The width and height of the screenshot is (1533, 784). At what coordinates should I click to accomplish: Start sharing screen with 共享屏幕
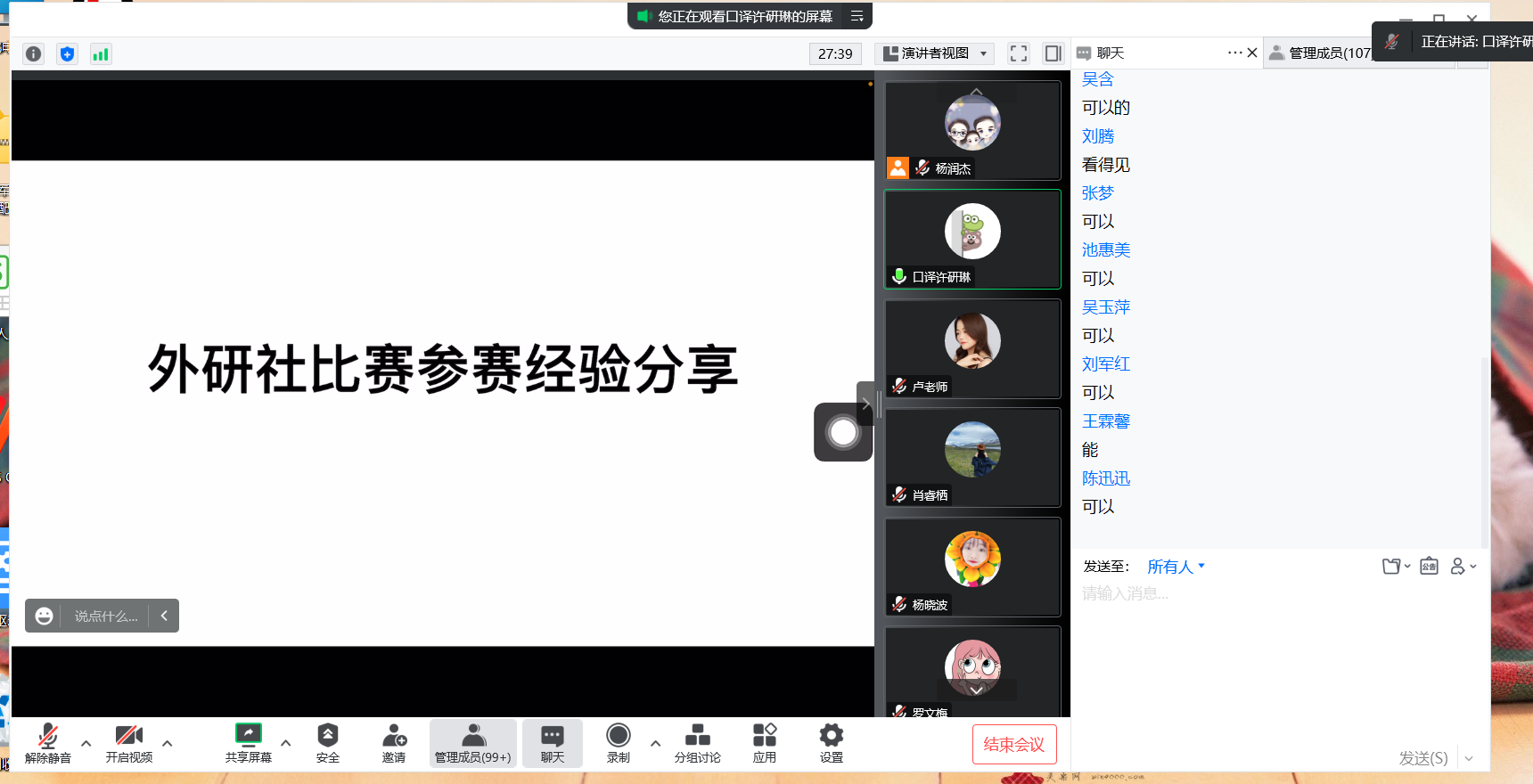coord(248,744)
